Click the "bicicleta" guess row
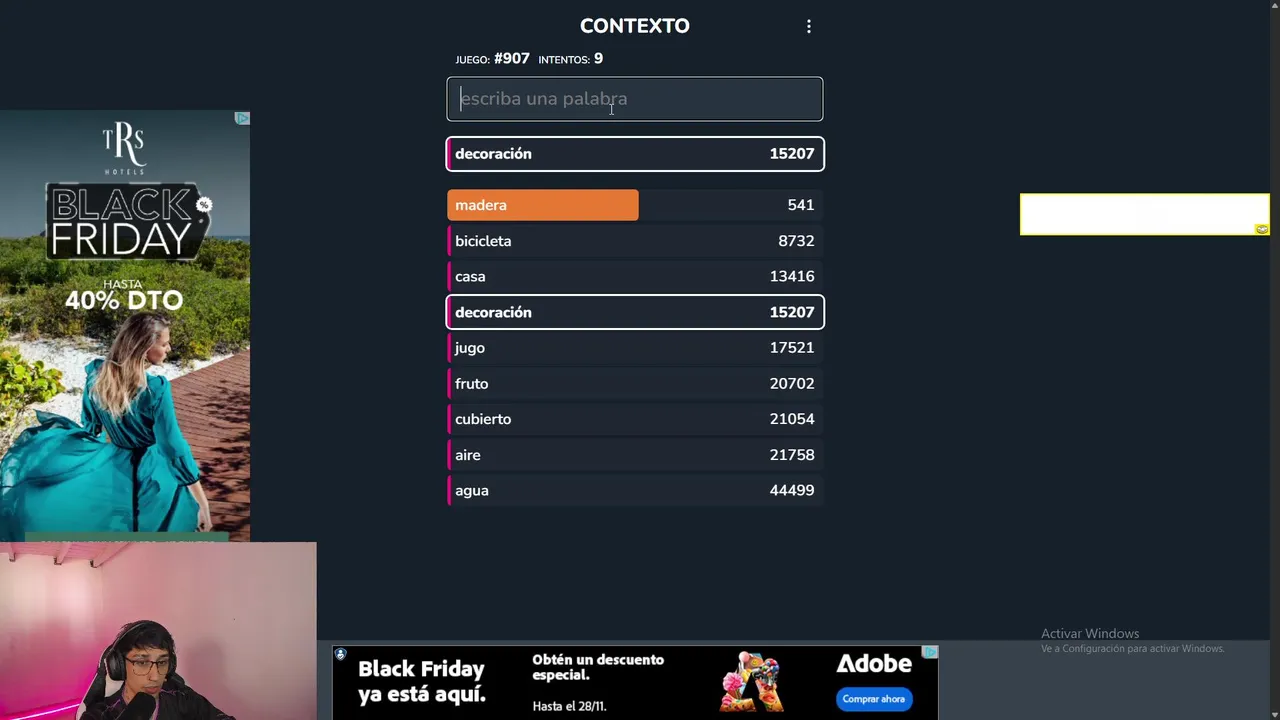This screenshot has width=1280, height=720. pyautogui.click(x=635, y=241)
